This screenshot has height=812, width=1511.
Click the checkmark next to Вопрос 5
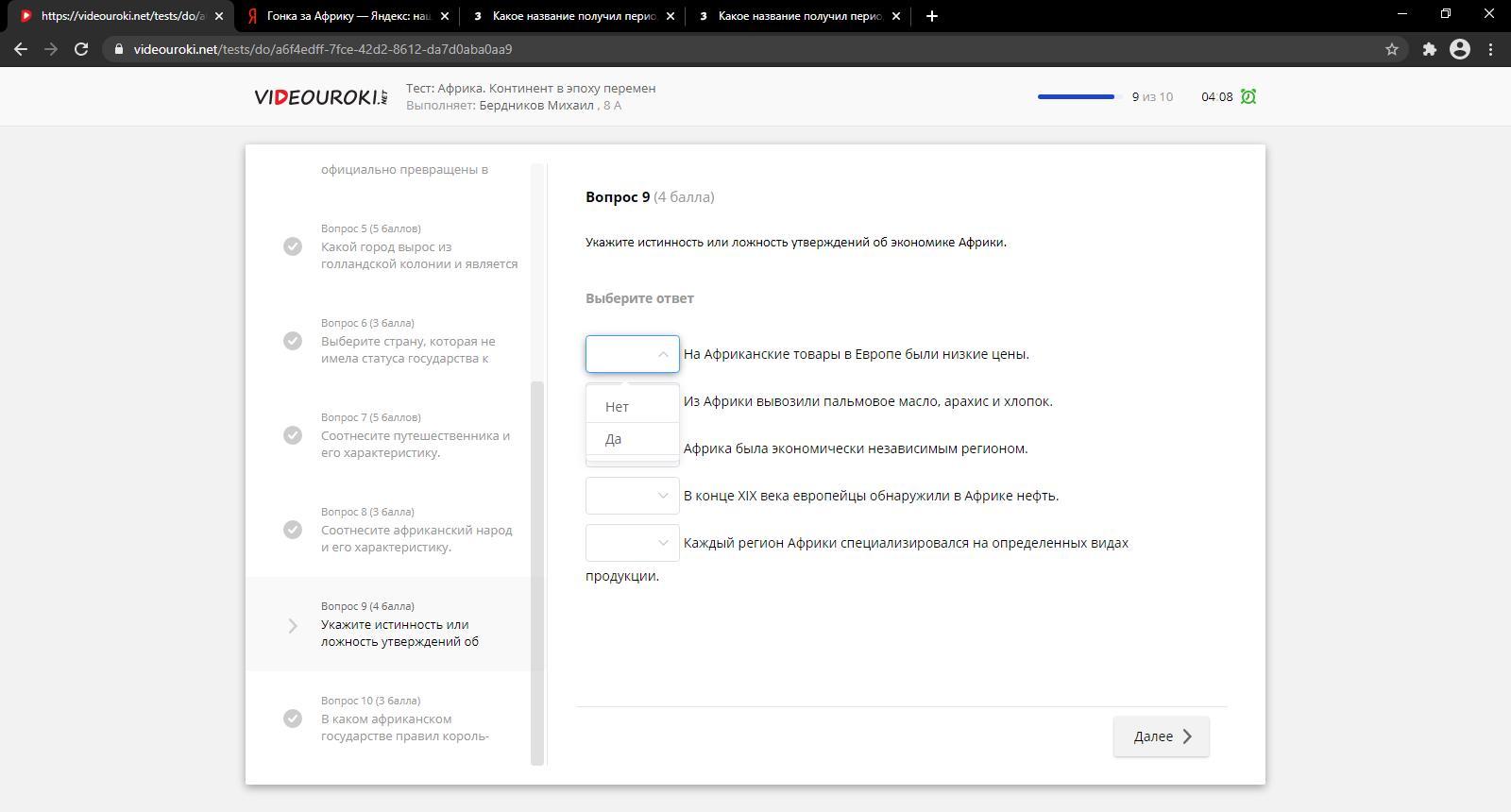click(x=293, y=246)
